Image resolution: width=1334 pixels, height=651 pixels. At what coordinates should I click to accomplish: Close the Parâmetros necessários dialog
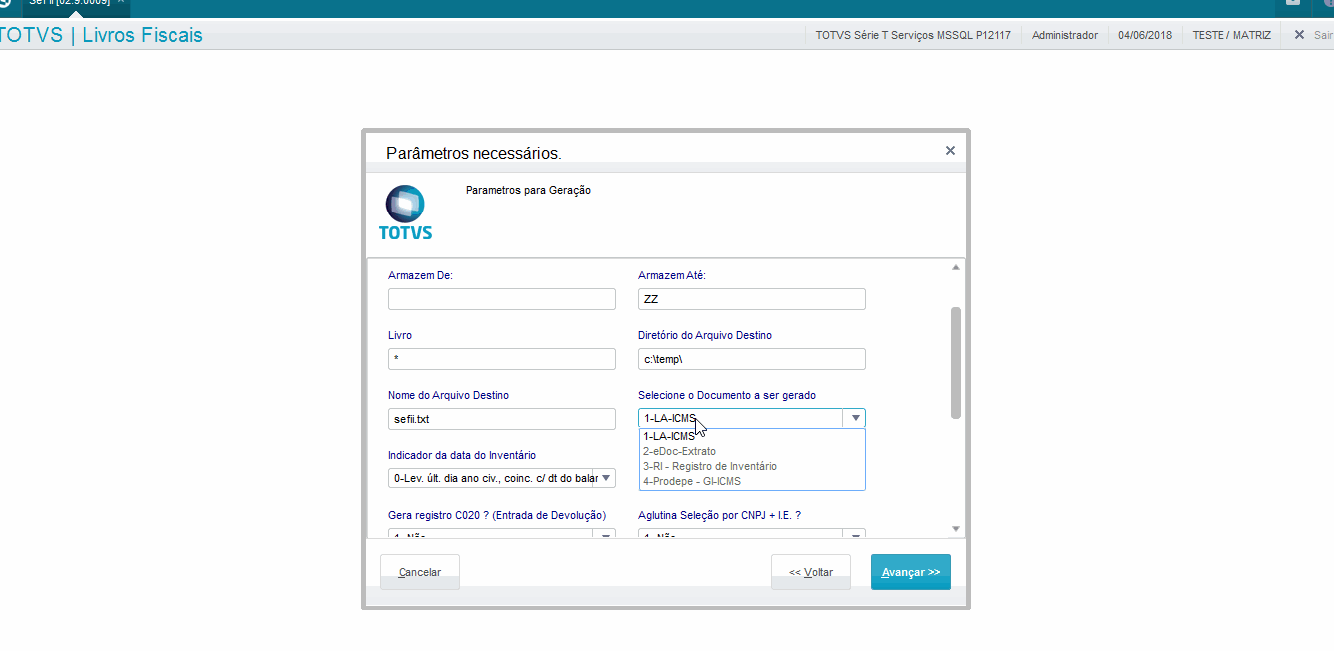950,151
